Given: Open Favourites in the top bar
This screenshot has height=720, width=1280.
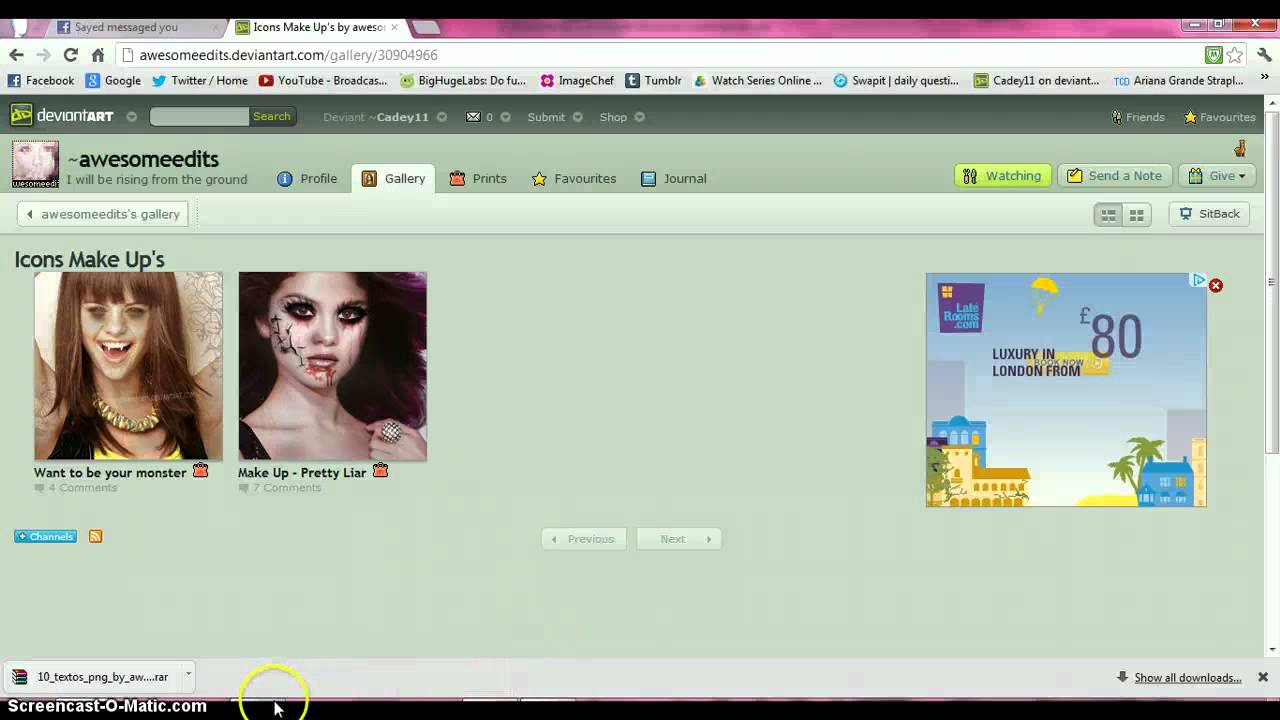Looking at the screenshot, I should click(x=1219, y=117).
